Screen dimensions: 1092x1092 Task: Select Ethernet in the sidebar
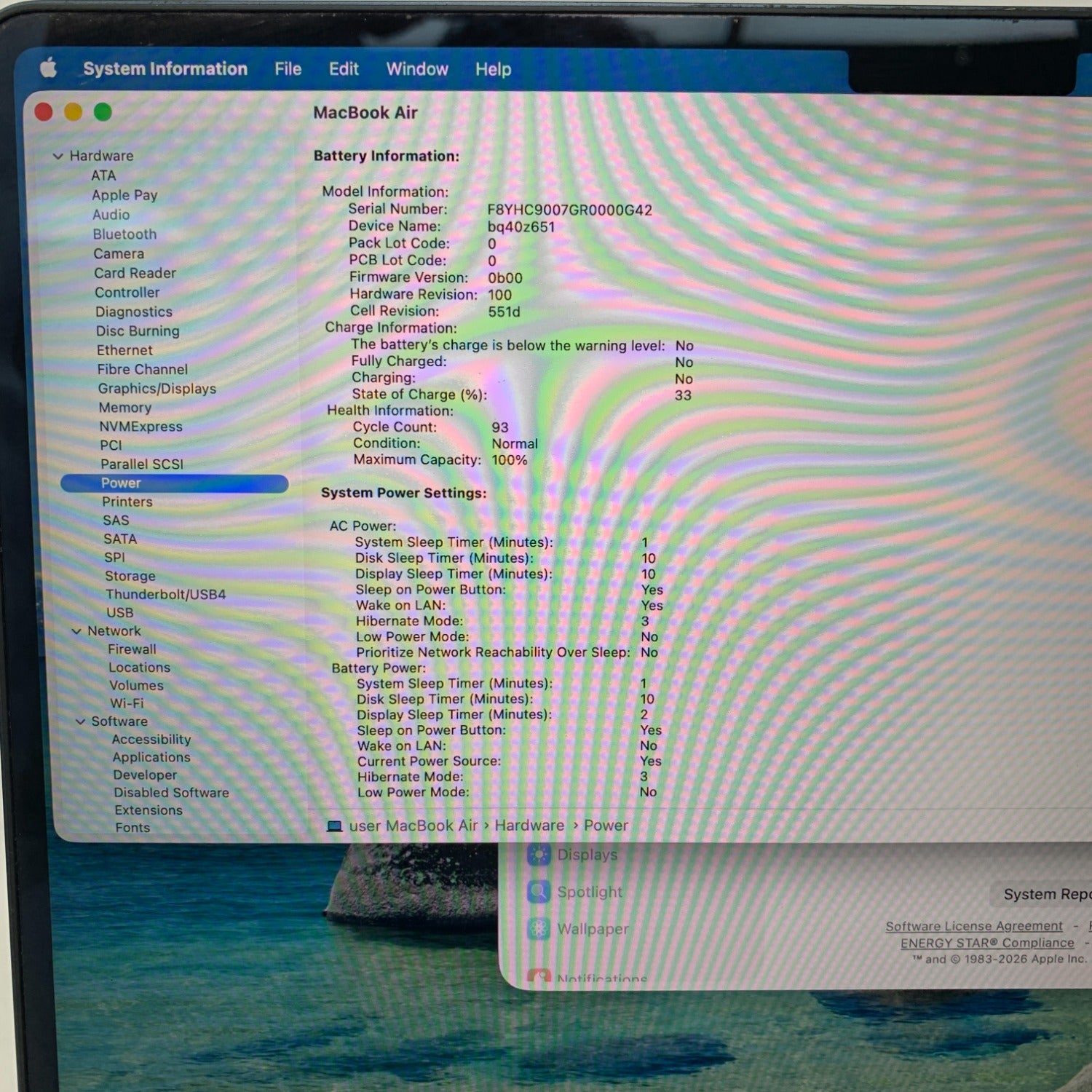tap(124, 350)
